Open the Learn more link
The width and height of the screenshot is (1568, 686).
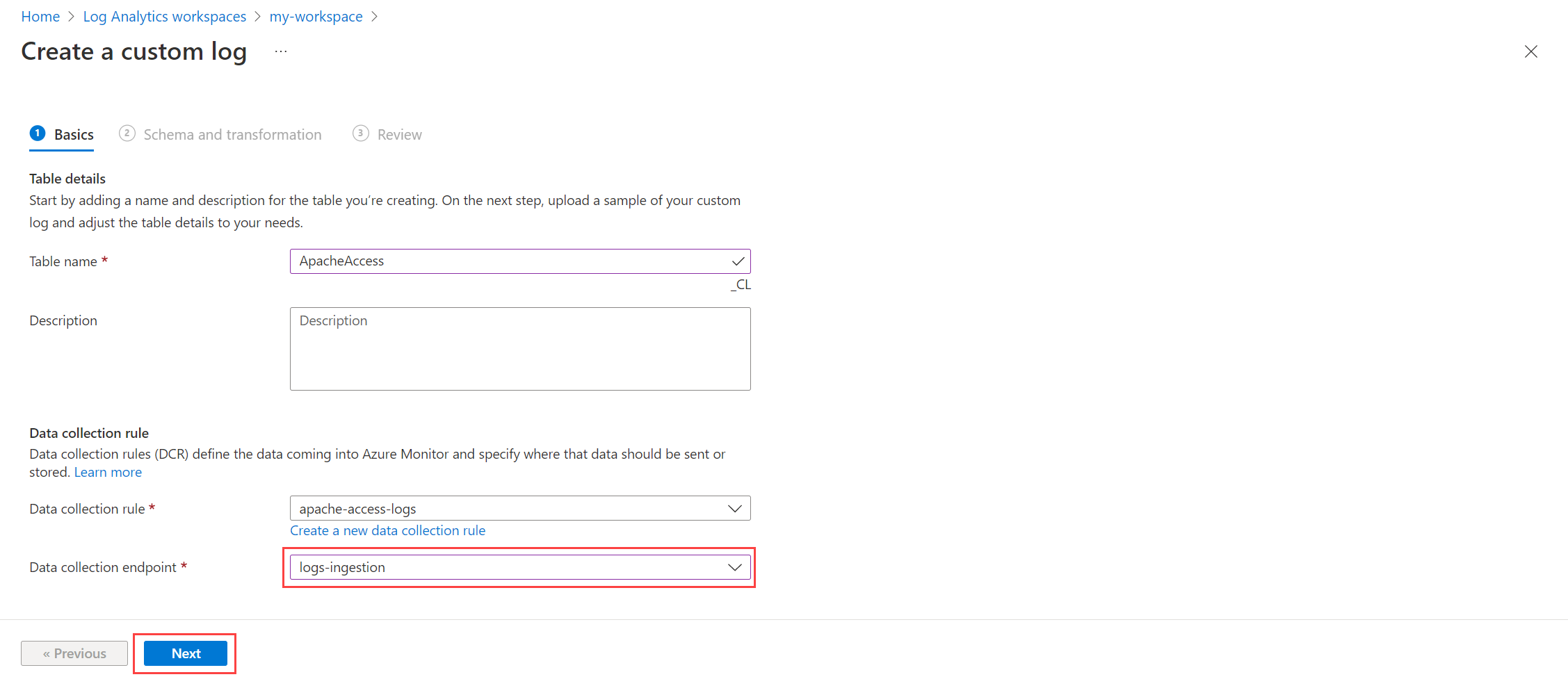(x=108, y=473)
